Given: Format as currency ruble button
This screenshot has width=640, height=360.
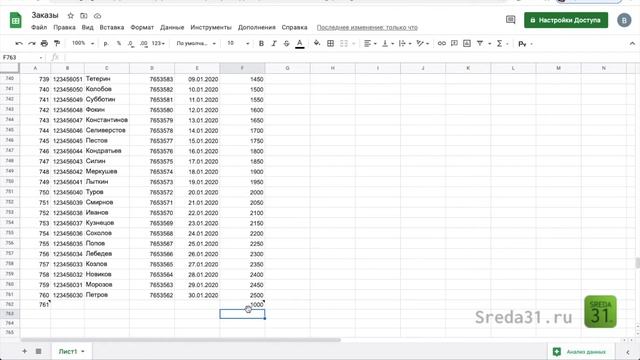Looking at the screenshot, I should tap(106, 43).
